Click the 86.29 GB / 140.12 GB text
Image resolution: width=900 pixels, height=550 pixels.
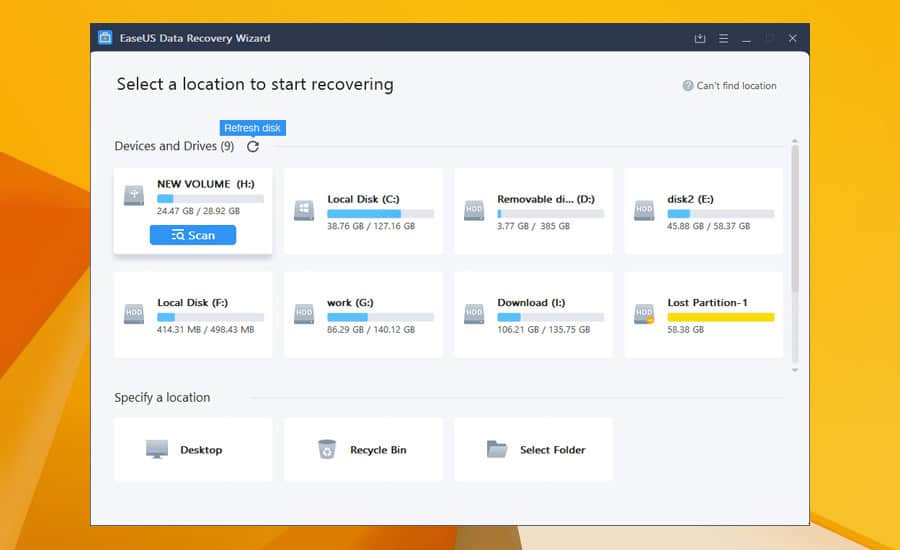coord(371,330)
